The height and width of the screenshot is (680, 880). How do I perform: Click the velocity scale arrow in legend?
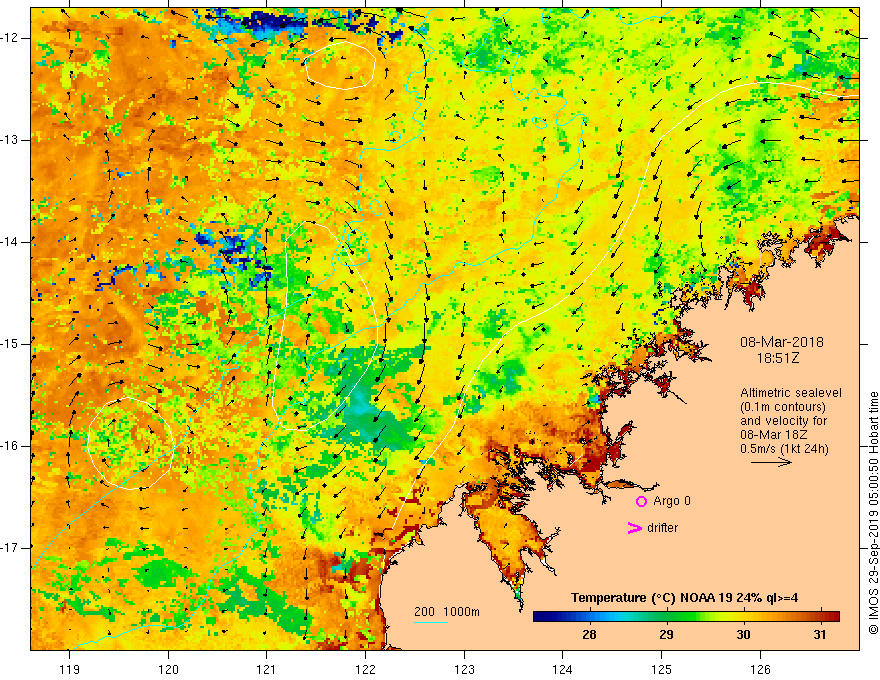coord(771,462)
